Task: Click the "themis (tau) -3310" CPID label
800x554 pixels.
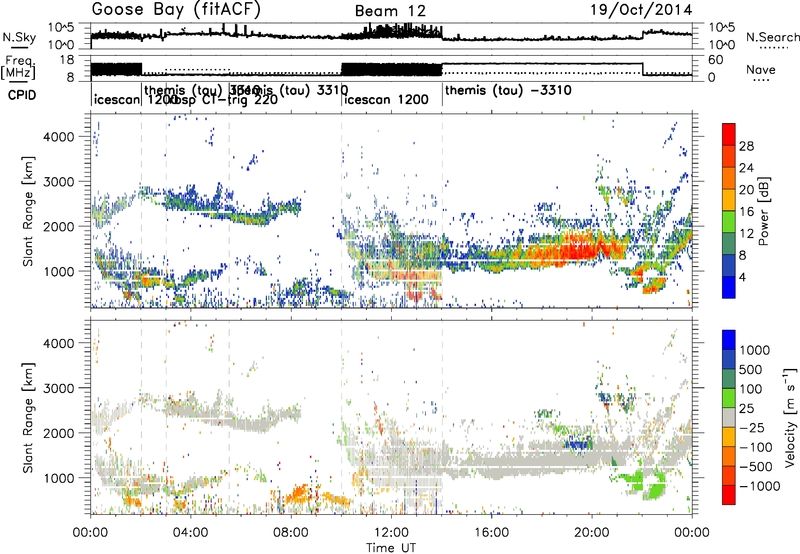Action: click(508, 91)
